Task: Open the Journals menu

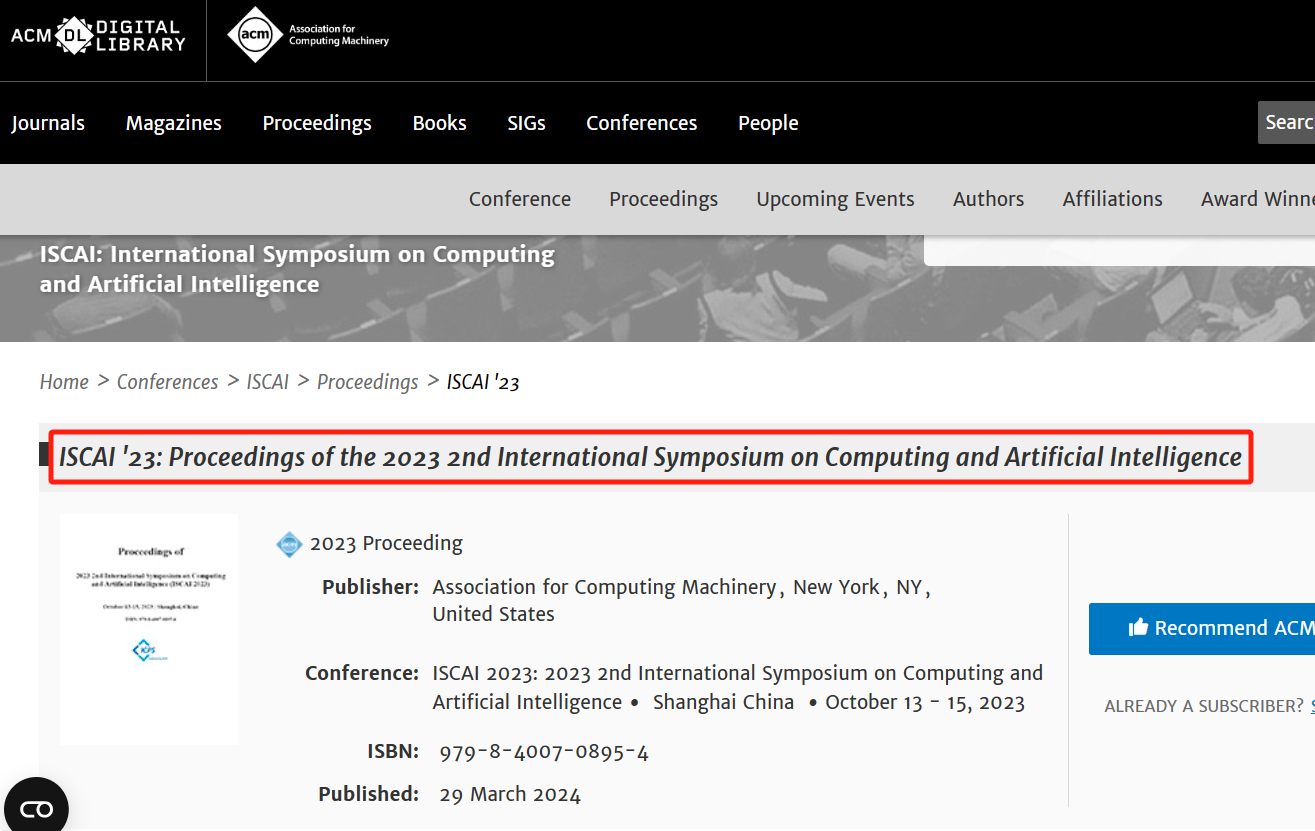Action: tap(48, 123)
